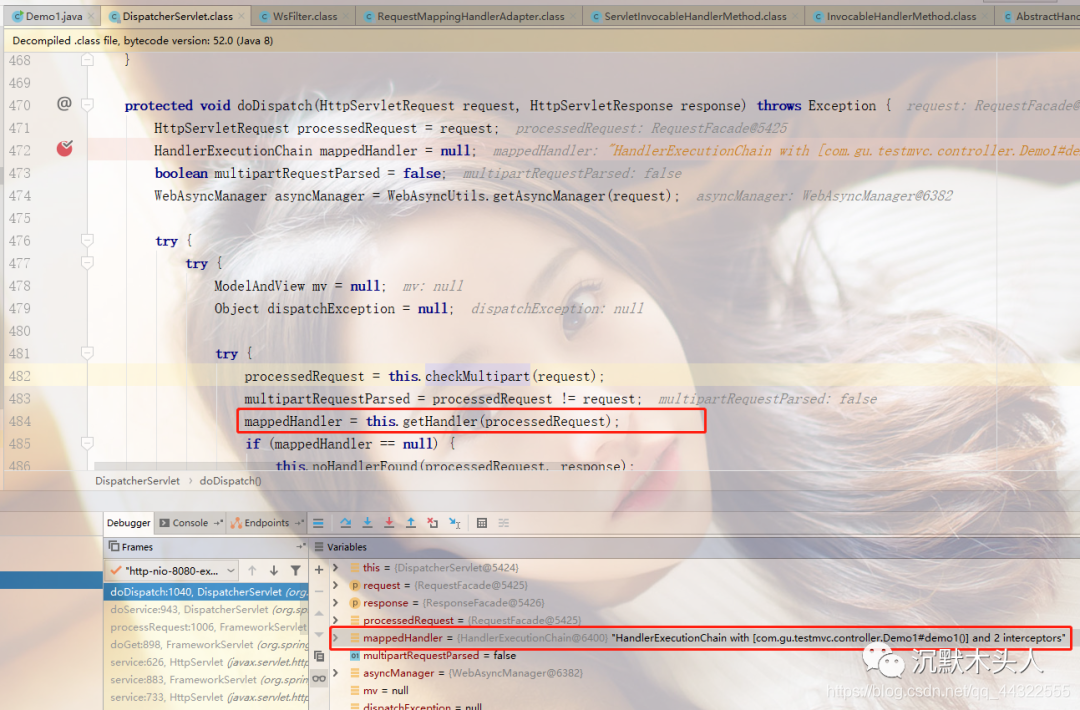Expand the 'processedRequest' variable node
This screenshot has width=1080, height=710.
(x=335, y=620)
